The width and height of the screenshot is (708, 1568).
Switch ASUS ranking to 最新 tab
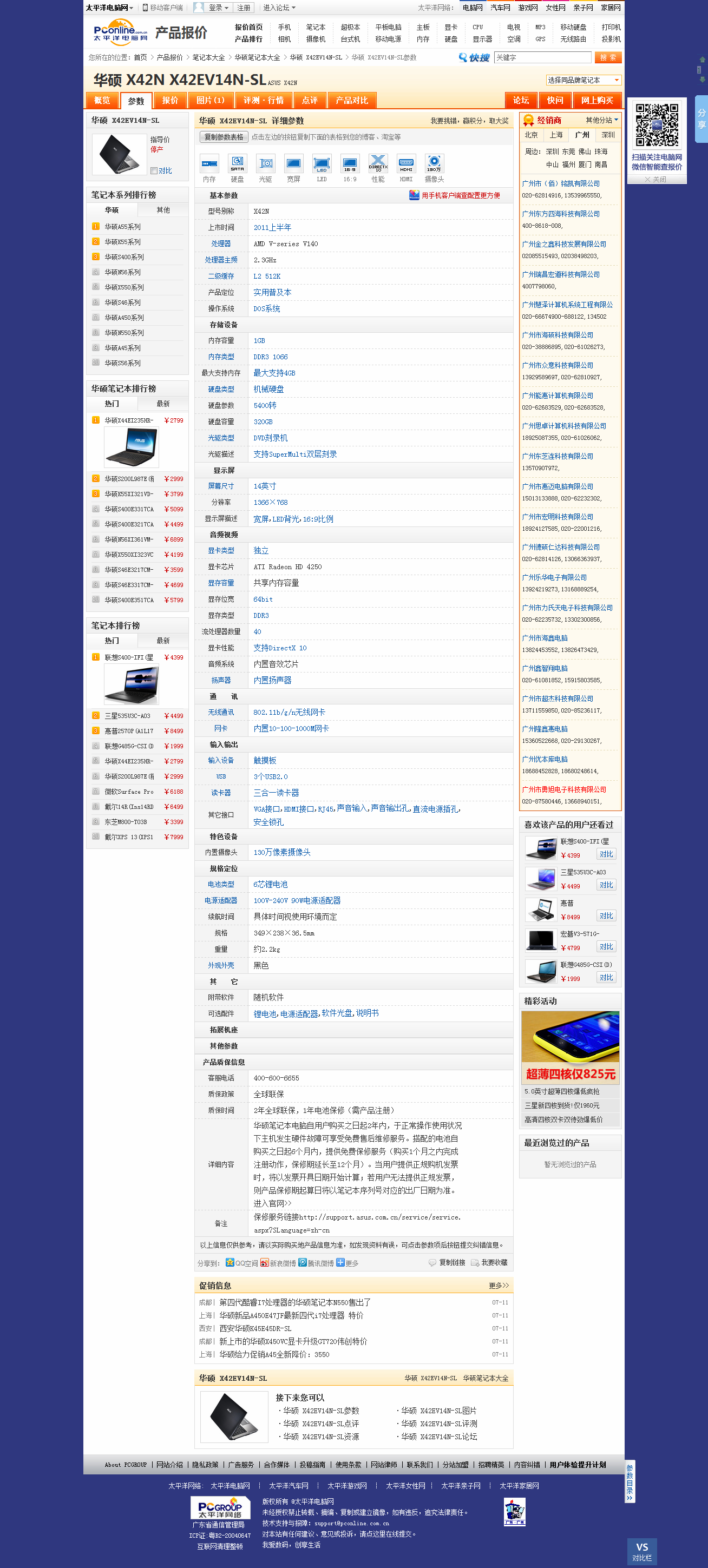[163, 404]
